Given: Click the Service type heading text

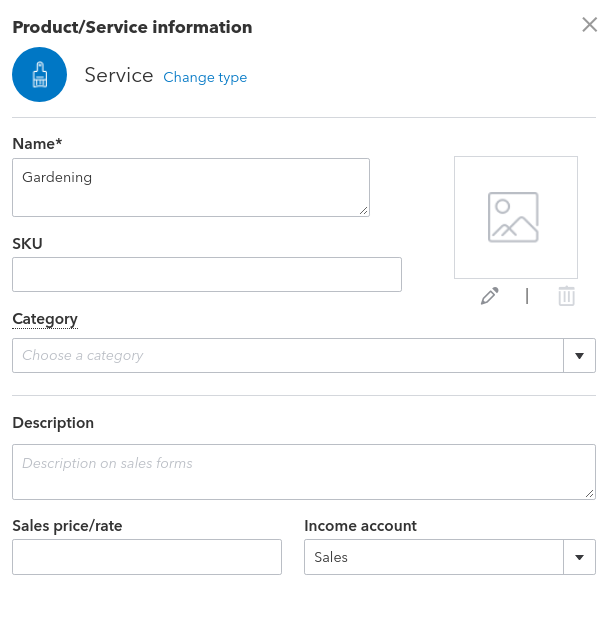Looking at the screenshot, I should tap(118, 75).
